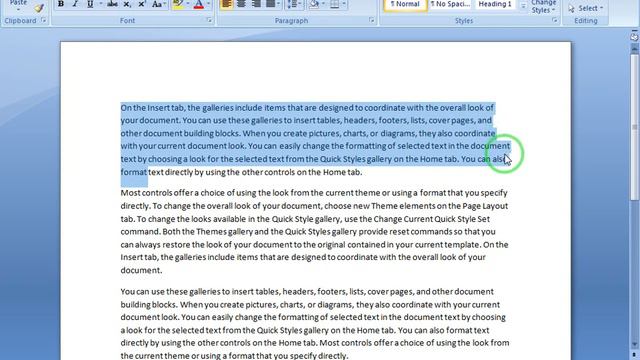Toggle Italic formatting
This screenshot has height=360, width=640.
75,4
